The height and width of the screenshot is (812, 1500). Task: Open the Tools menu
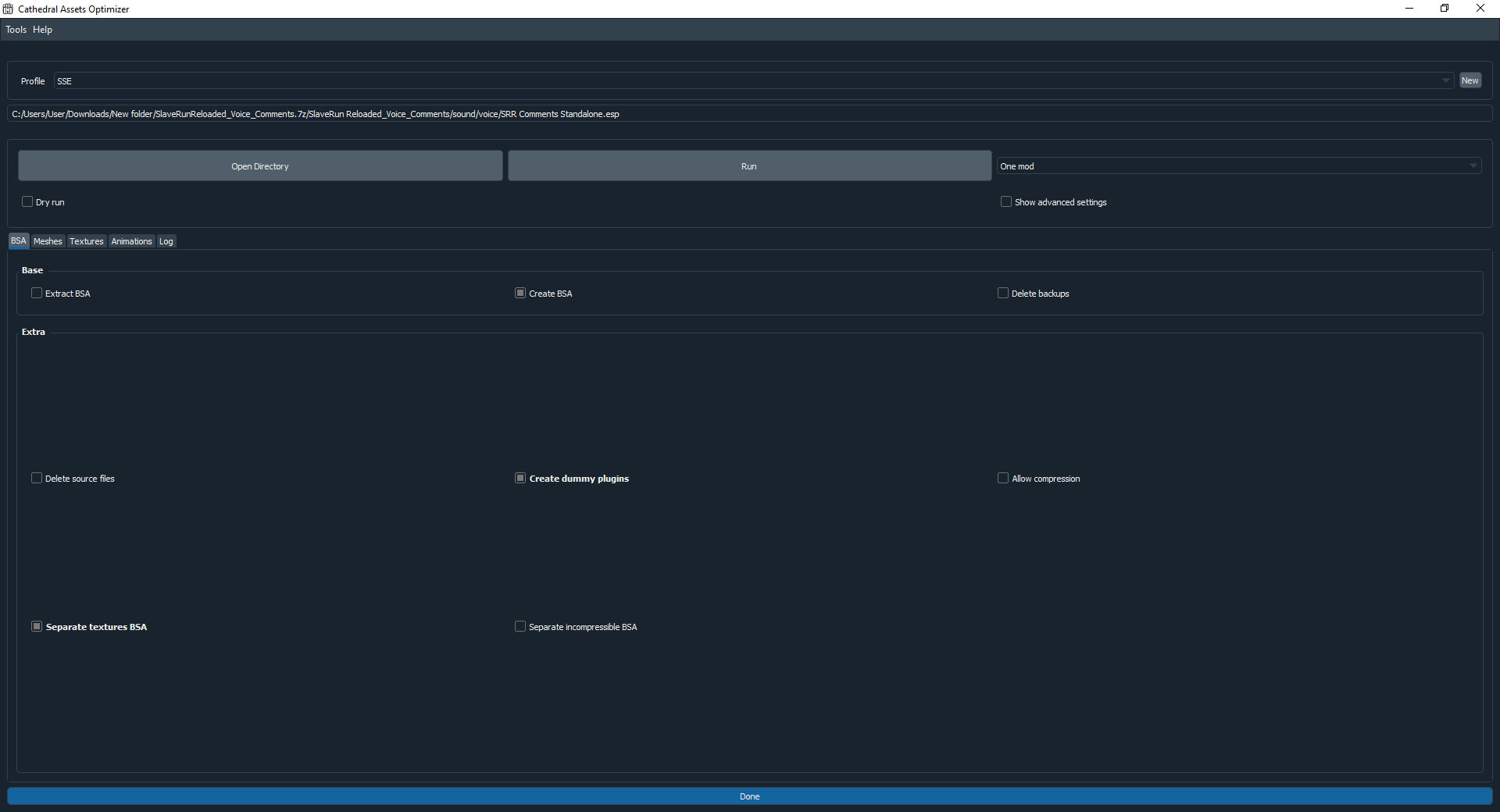[x=16, y=30]
